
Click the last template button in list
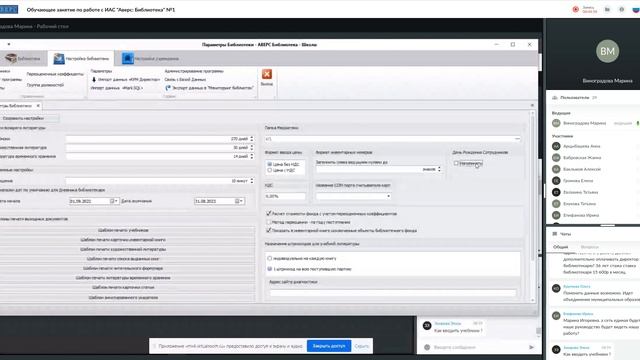(x=123, y=298)
